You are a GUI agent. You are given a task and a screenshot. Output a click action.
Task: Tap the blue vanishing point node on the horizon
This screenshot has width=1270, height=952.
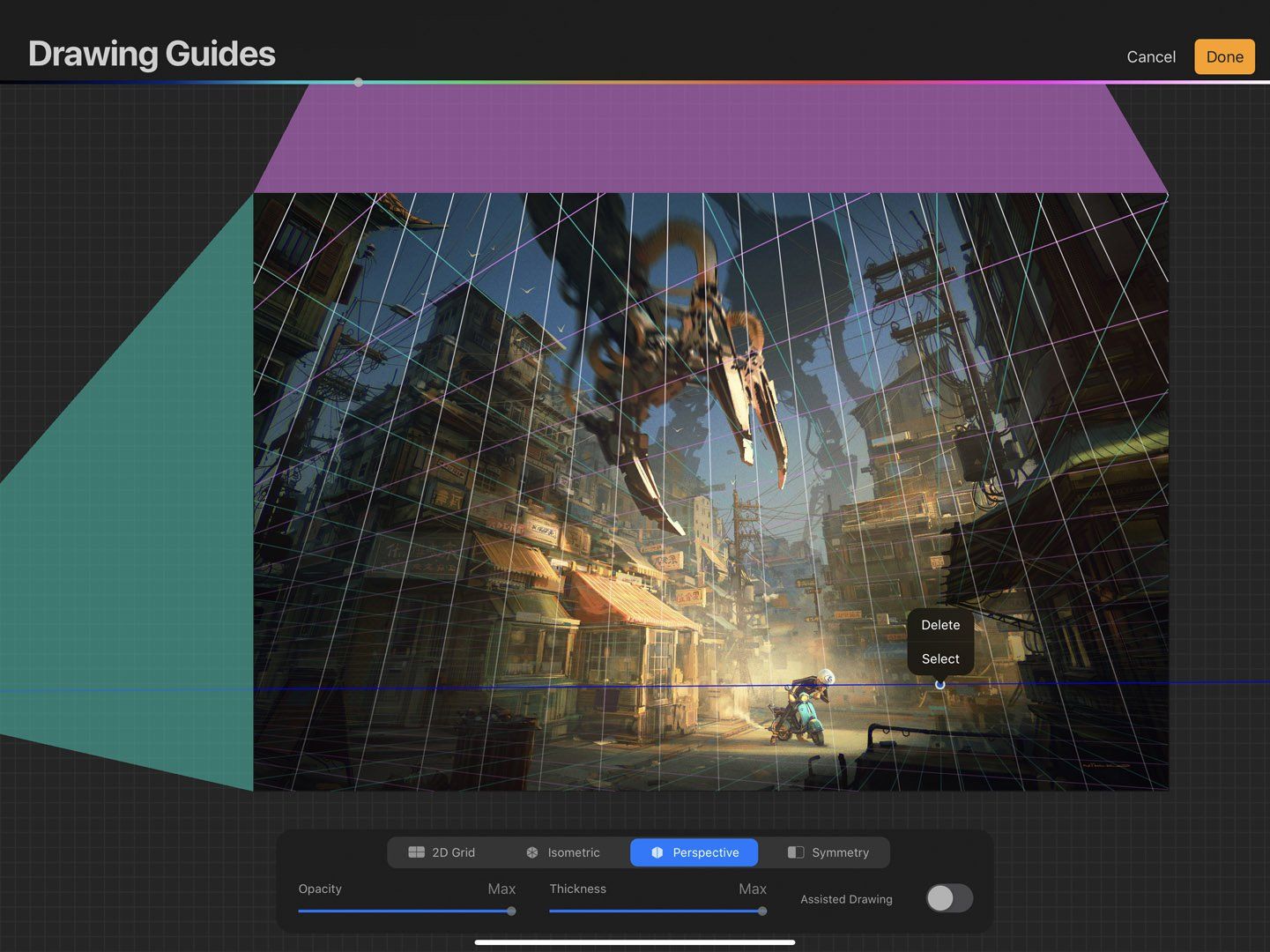tap(940, 684)
